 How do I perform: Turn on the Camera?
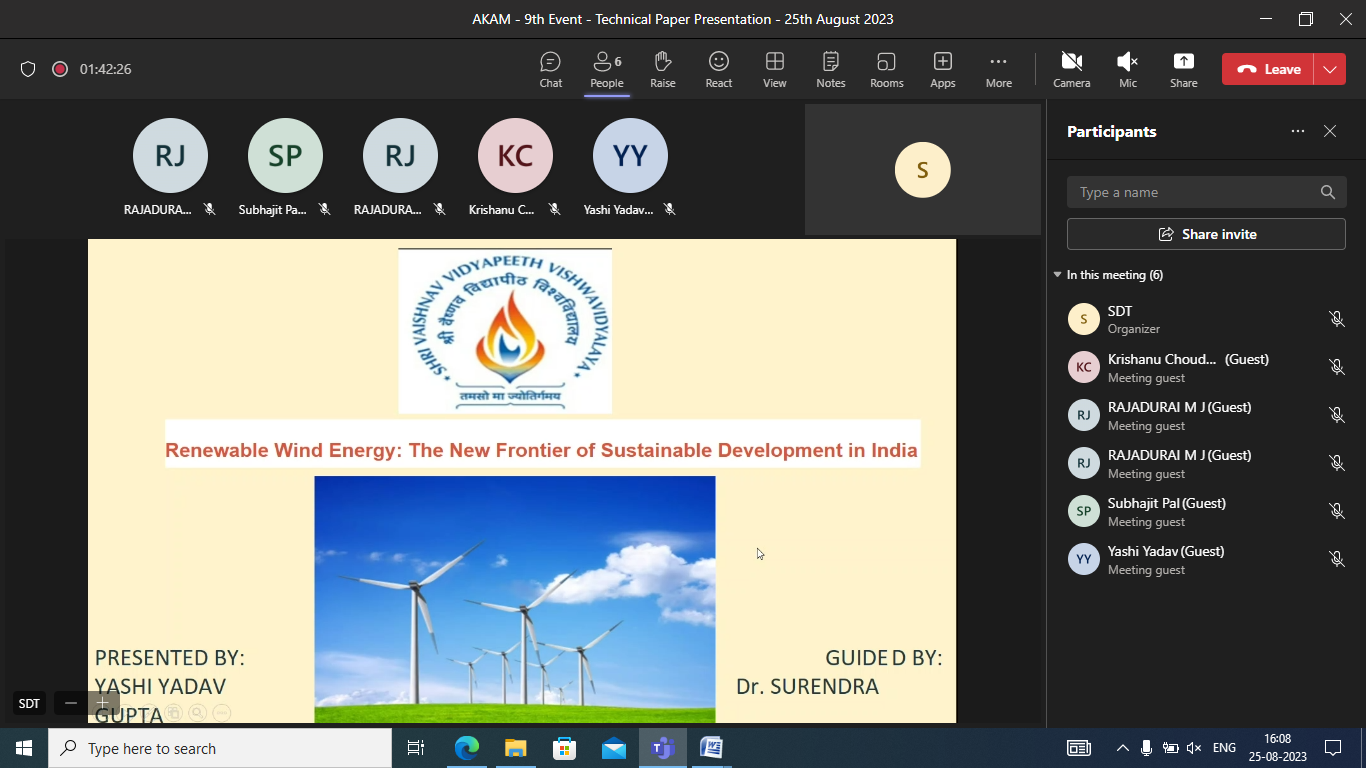click(x=1071, y=69)
